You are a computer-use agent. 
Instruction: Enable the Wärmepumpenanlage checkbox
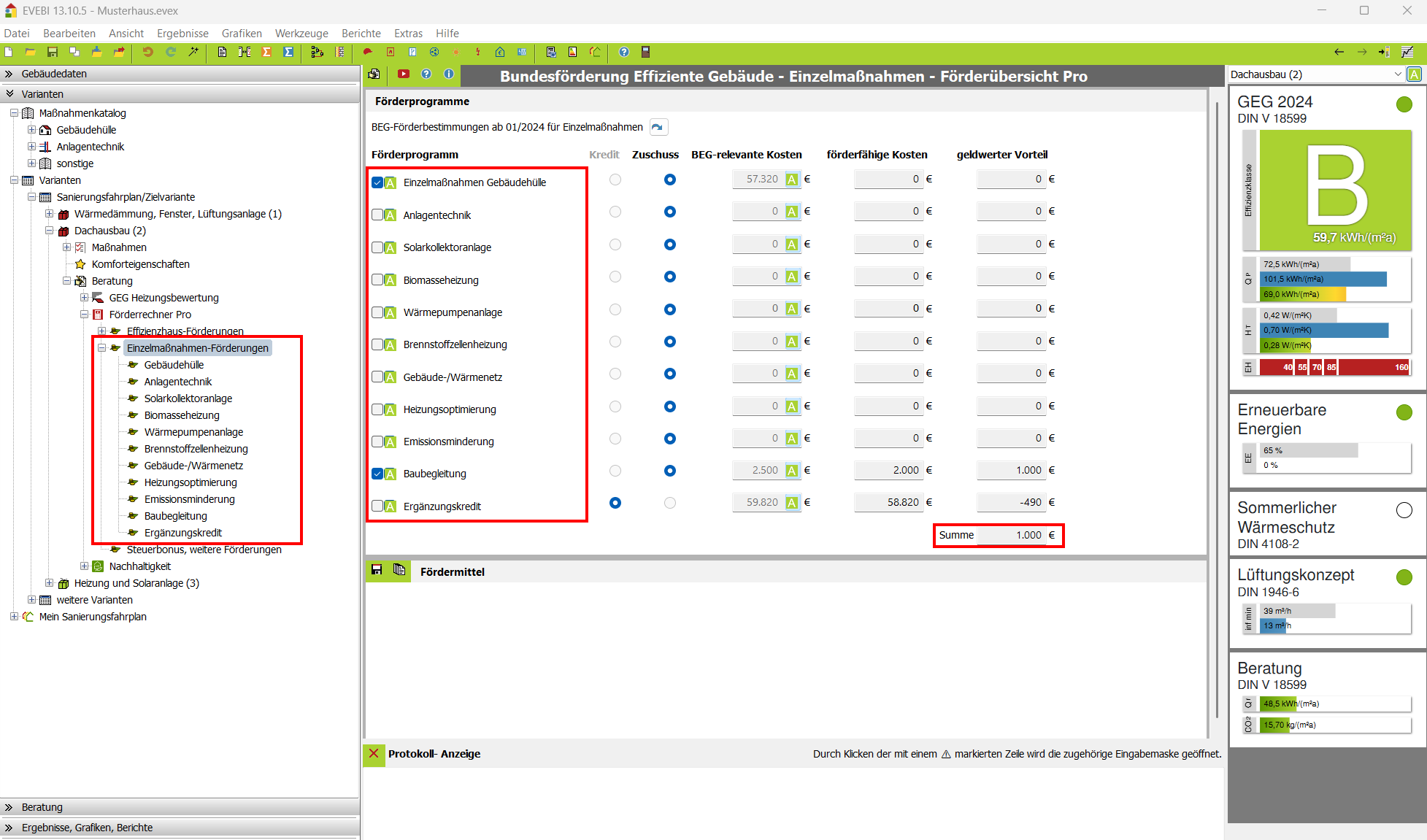pos(377,312)
